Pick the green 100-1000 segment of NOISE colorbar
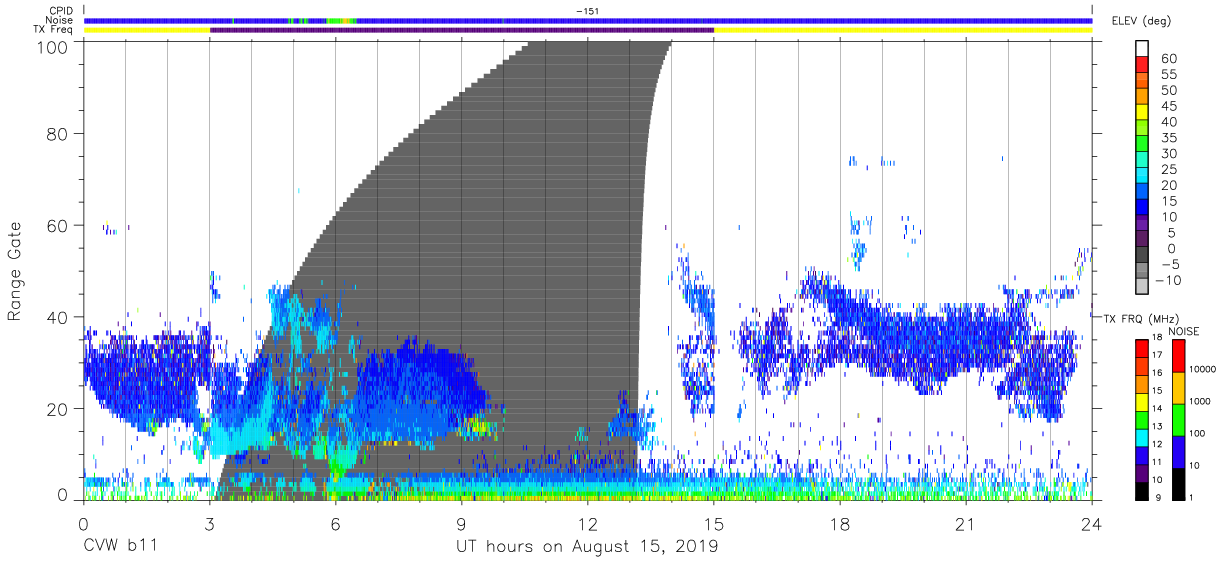The height and width of the screenshot is (567, 1228). tap(1177, 419)
